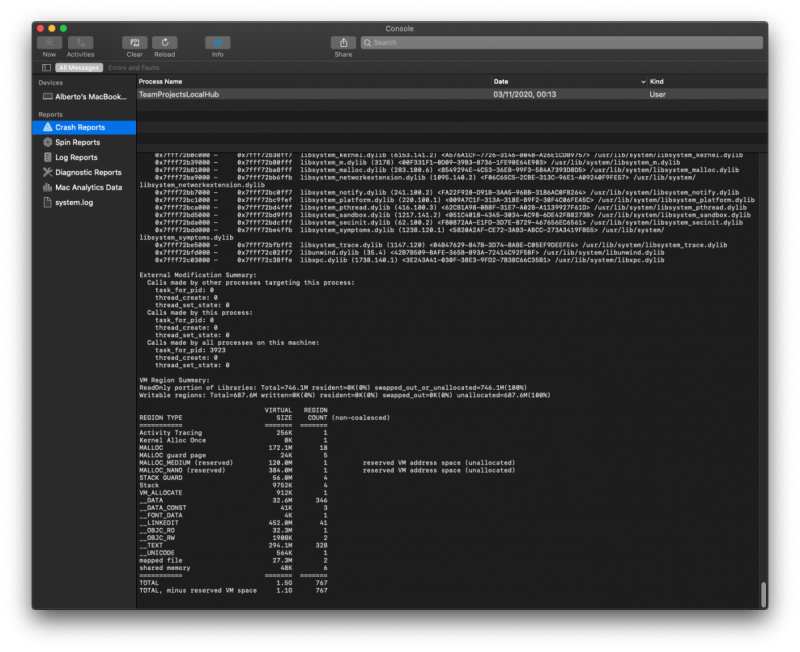Switch to Errors and Faults filter
This screenshot has height=652, width=800.
(x=132, y=67)
